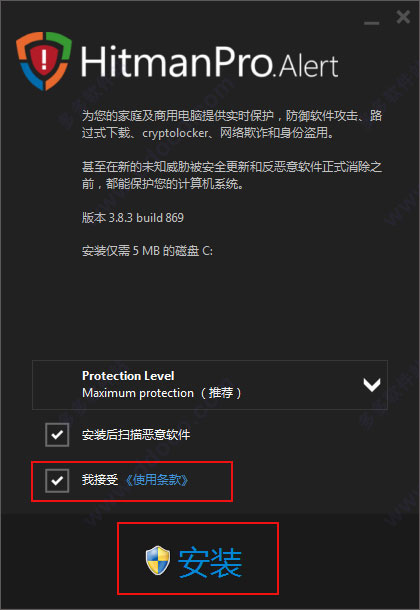
Task: Click the word Alert in the logo
Action: pos(308,66)
